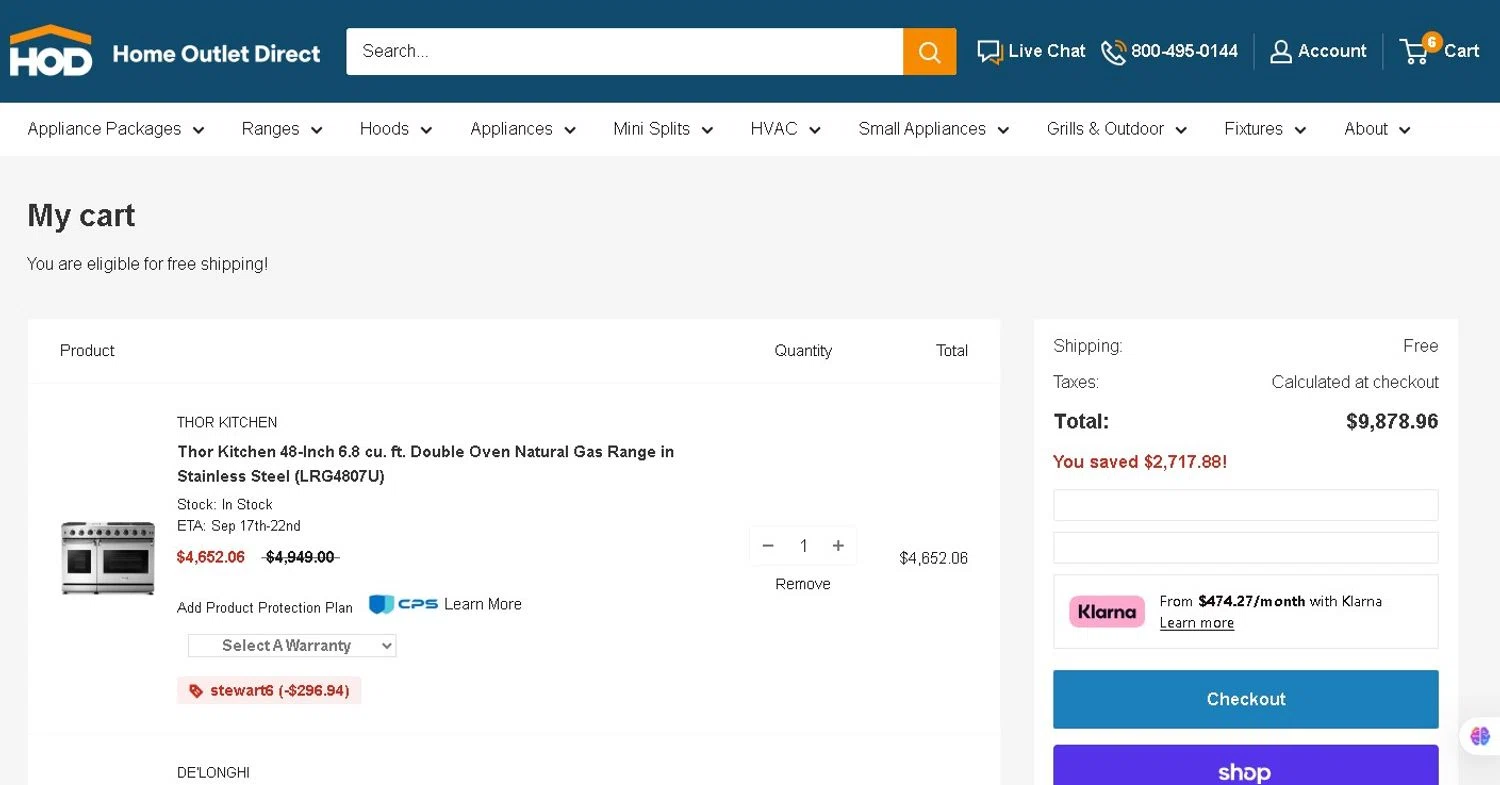Click the My cart heading
Screen dimensions: 1500x785
pos(81,216)
